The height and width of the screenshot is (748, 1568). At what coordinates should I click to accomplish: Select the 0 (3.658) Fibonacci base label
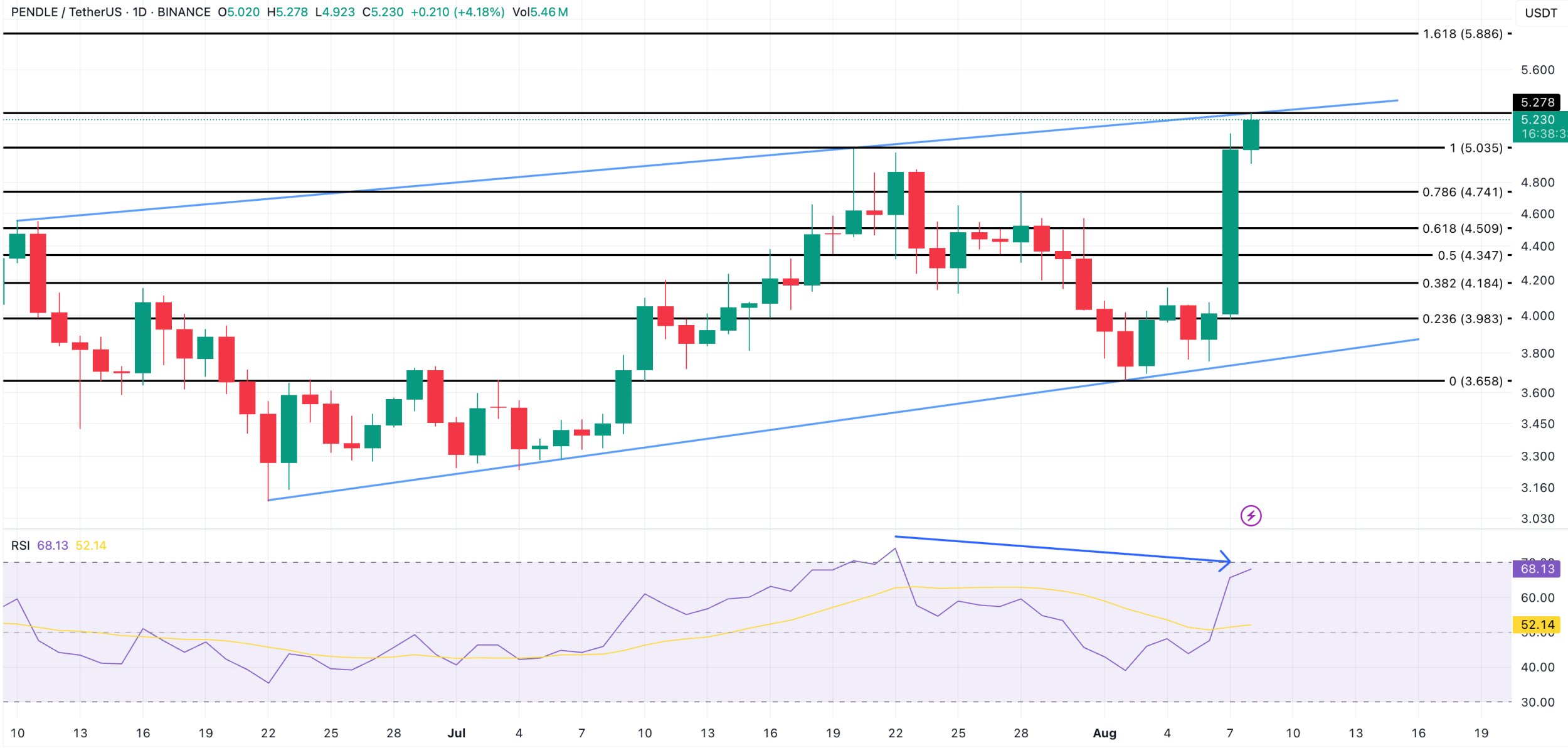tap(1475, 381)
